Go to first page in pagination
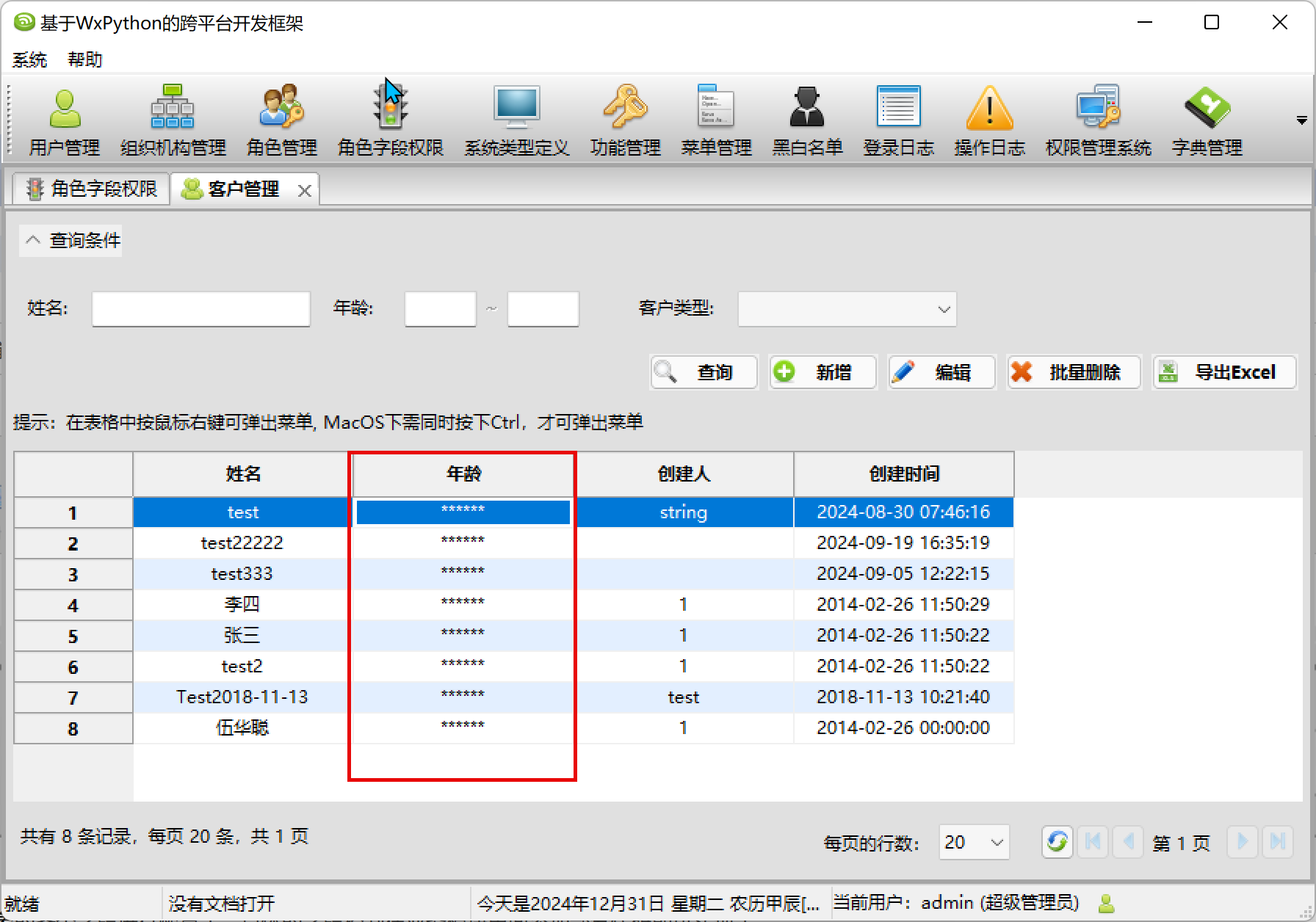This screenshot has height=922, width=1316. pos(1093,841)
